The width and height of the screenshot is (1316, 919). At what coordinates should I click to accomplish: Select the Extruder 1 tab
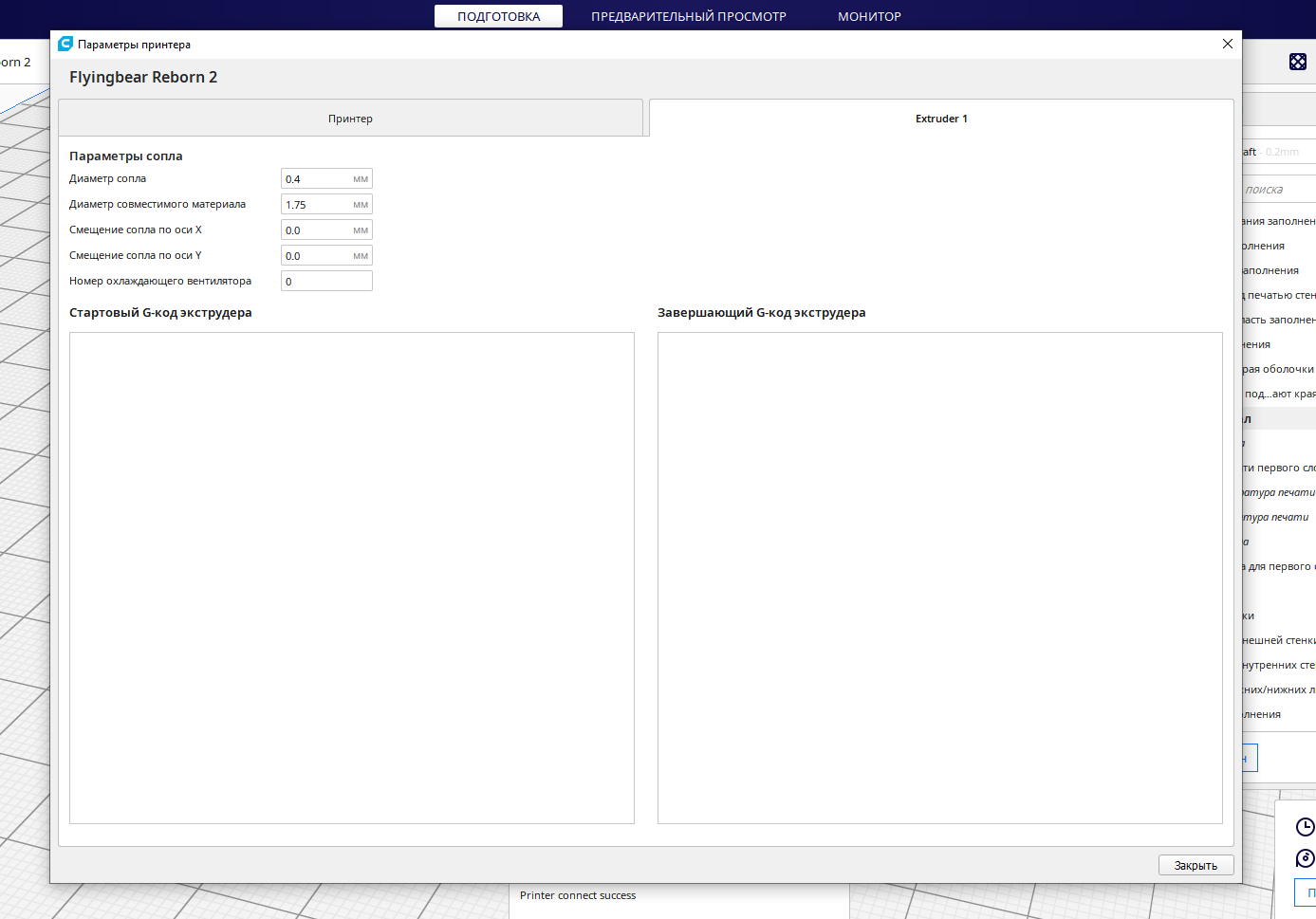(x=941, y=119)
